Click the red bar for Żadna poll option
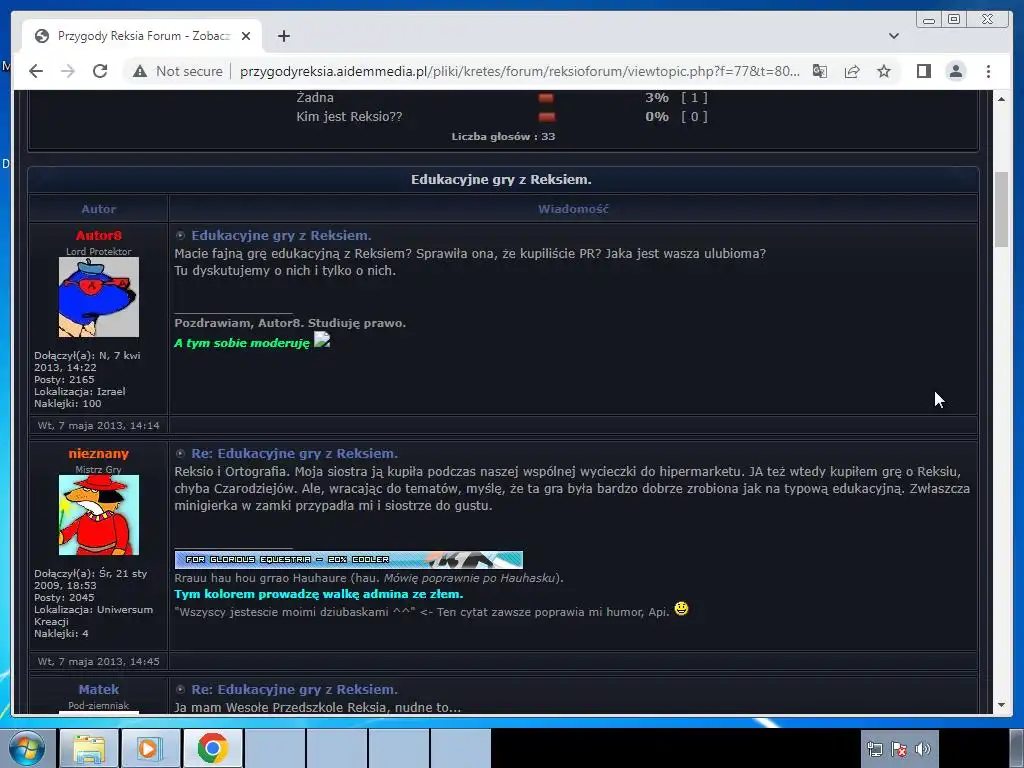 [x=546, y=98]
